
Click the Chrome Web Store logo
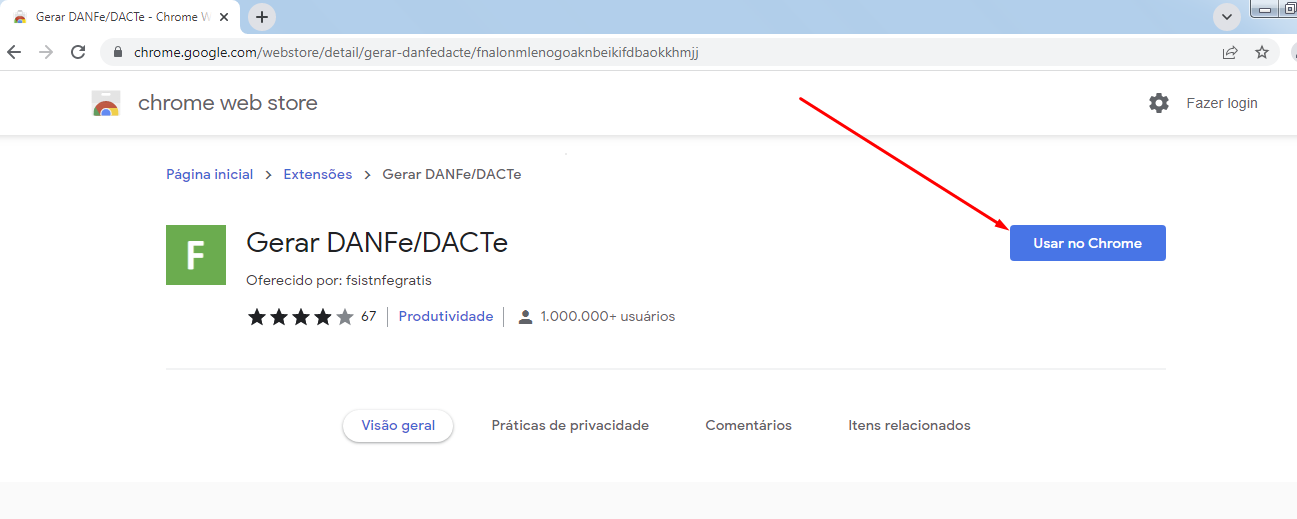point(106,103)
